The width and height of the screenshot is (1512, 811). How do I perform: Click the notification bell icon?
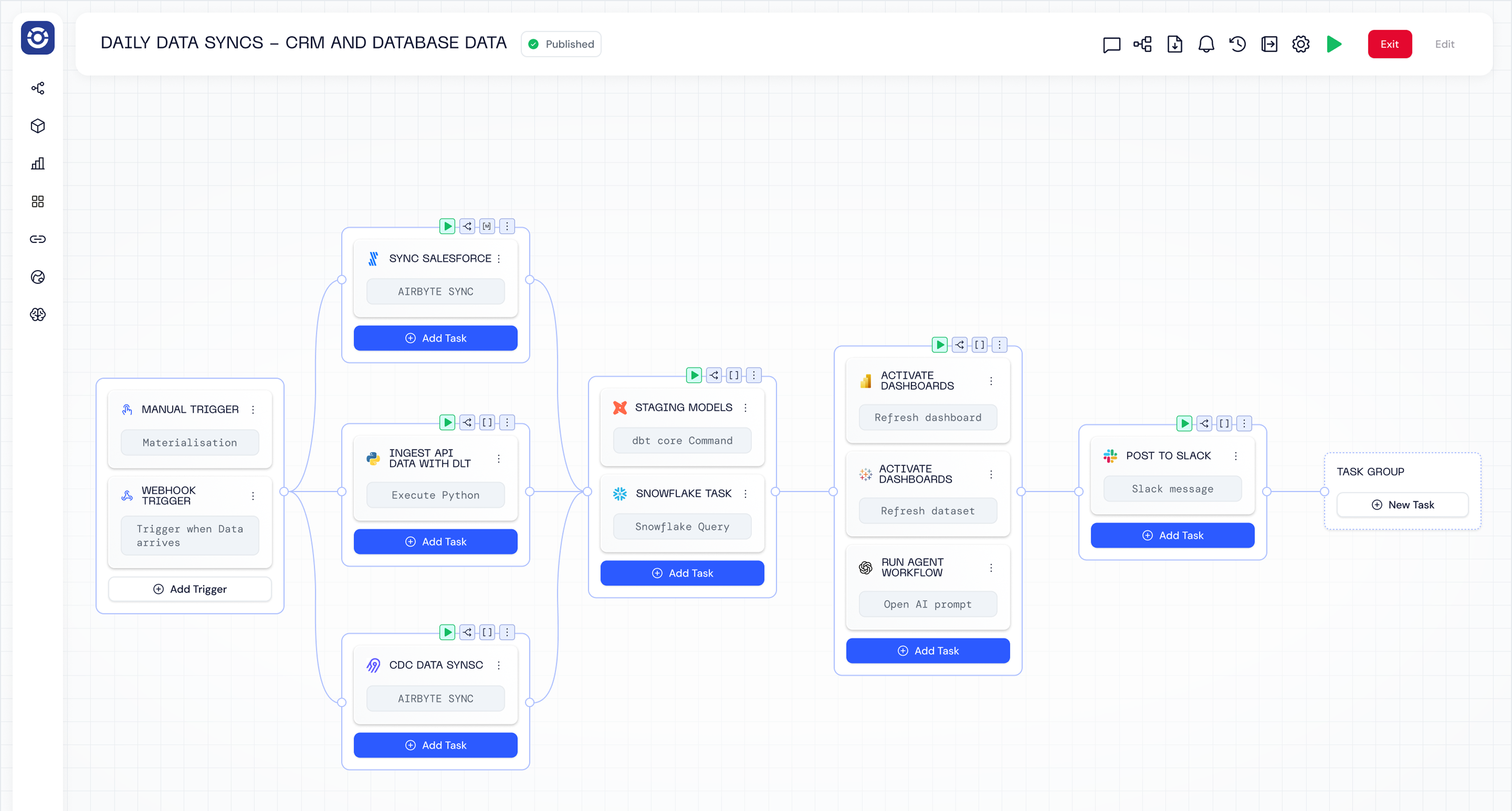click(1205, 45)
